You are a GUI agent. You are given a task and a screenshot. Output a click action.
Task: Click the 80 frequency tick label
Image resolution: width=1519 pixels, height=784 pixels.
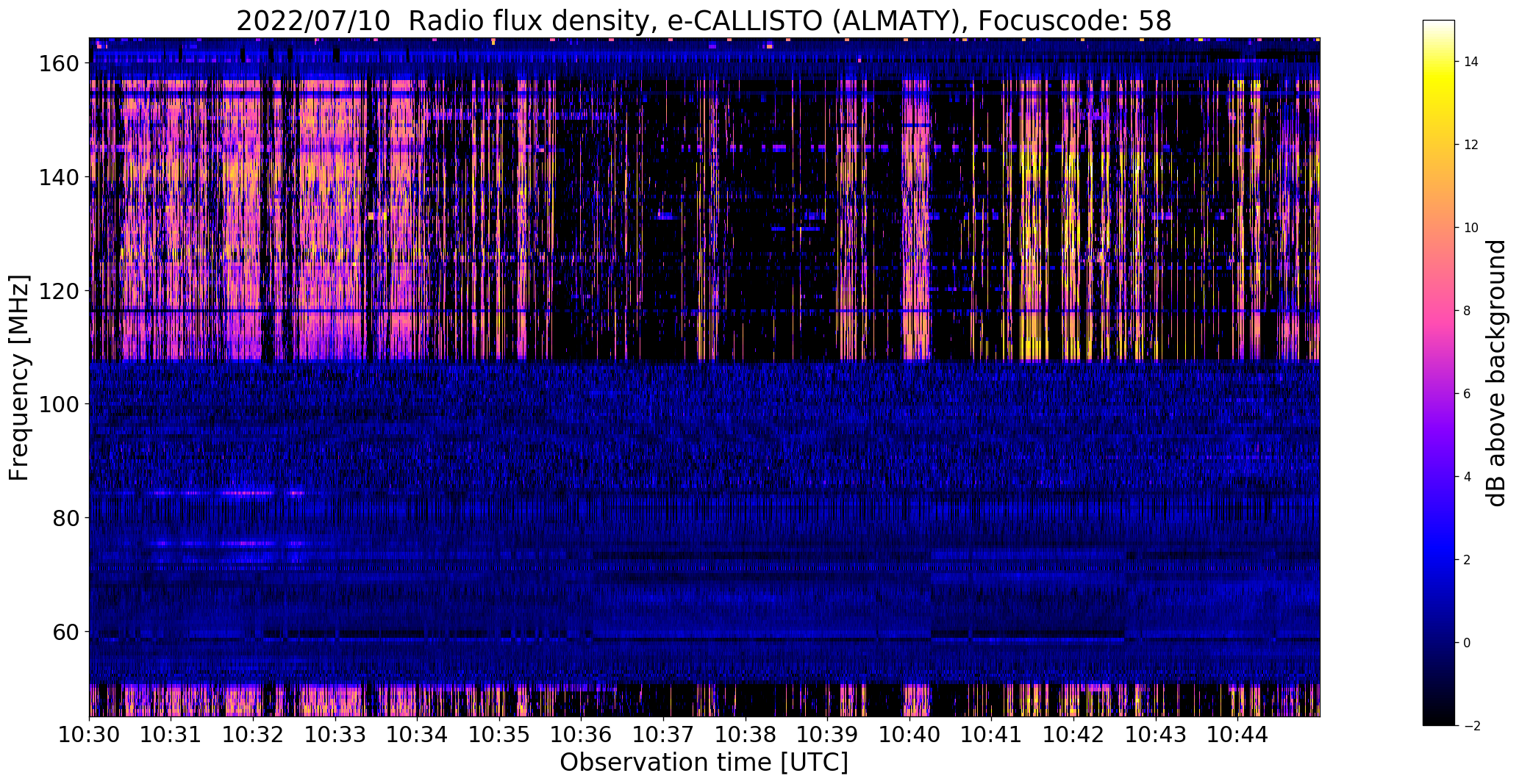65,518
